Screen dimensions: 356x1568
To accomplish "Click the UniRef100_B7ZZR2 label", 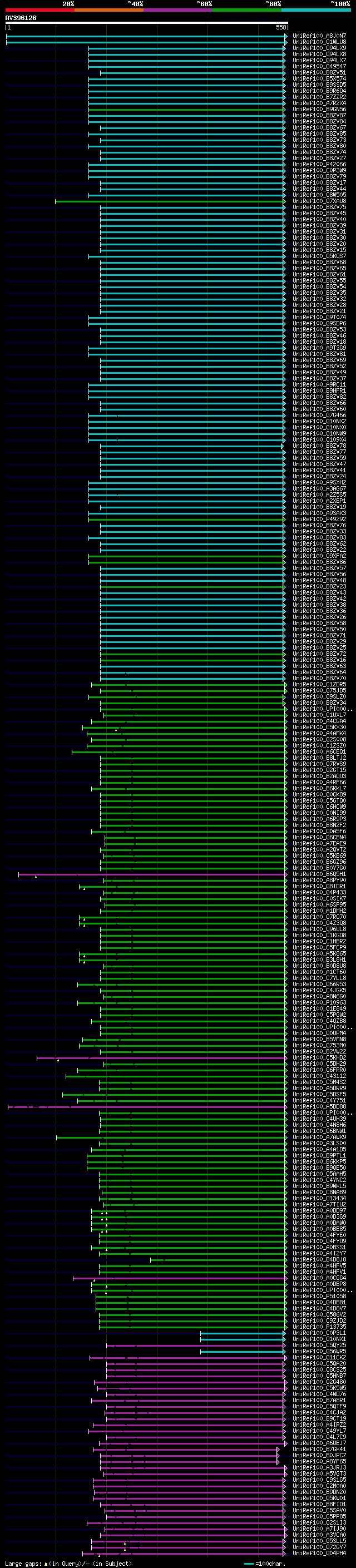I will 319,97.
